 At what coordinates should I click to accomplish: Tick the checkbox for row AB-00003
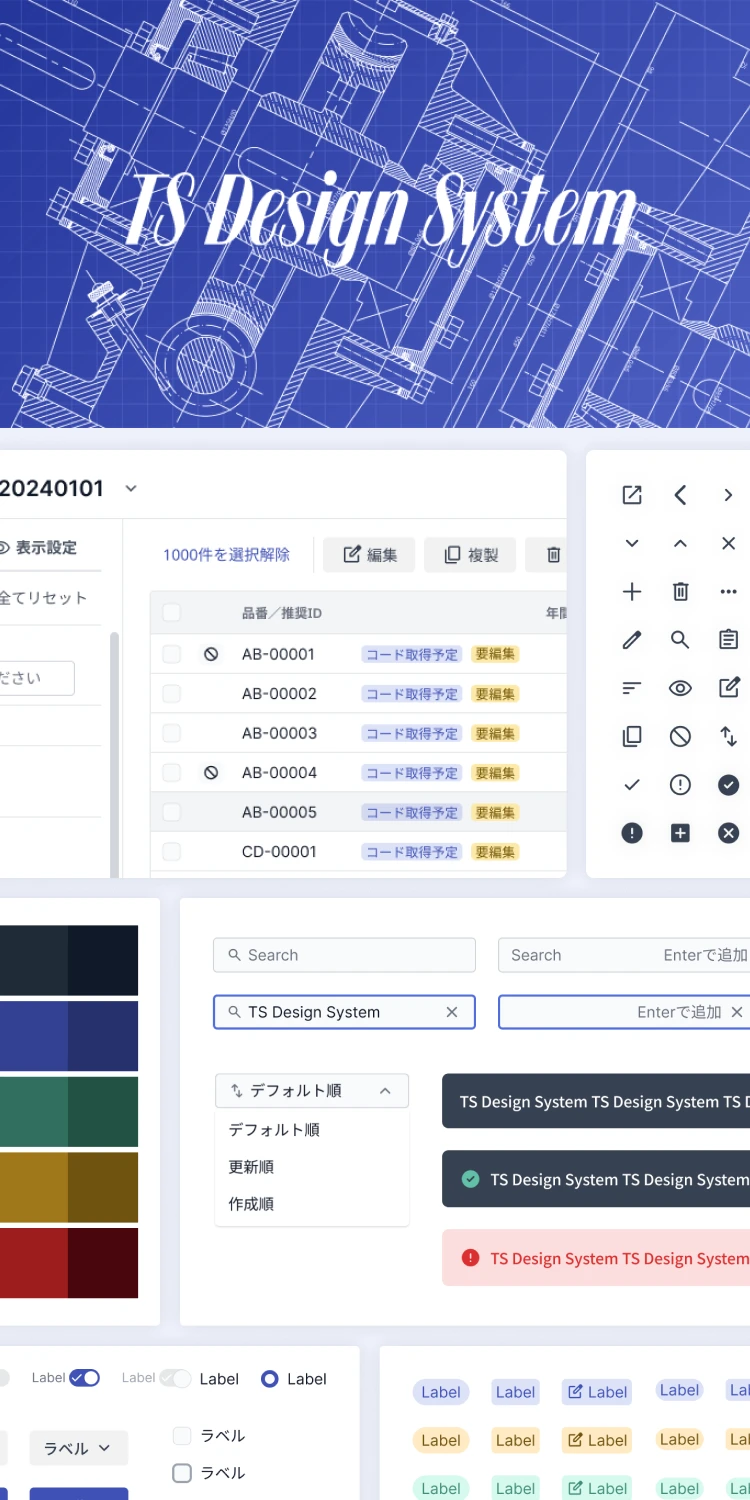[172, 733]
